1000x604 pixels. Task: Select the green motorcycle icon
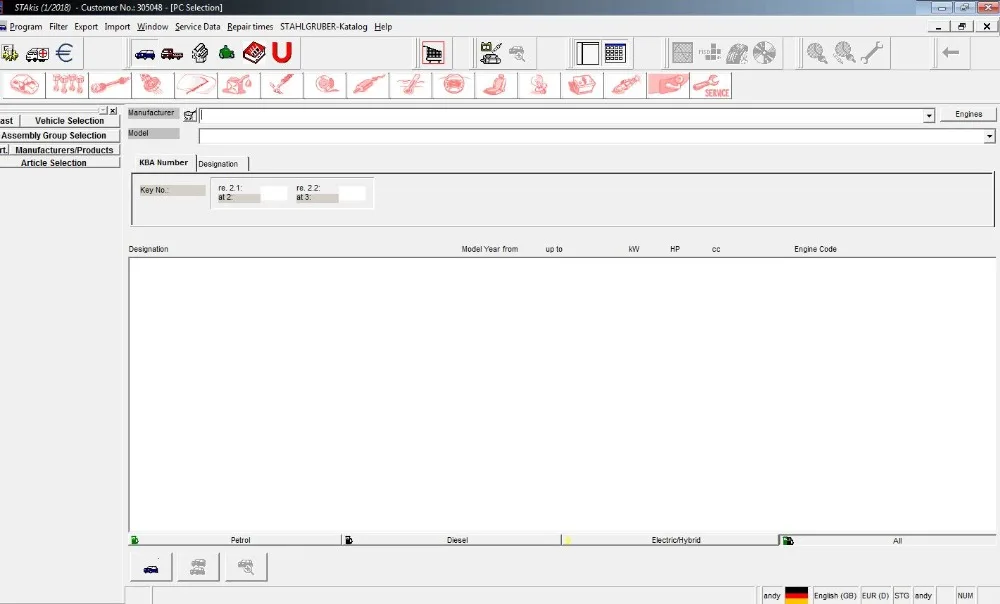[226, 53]
